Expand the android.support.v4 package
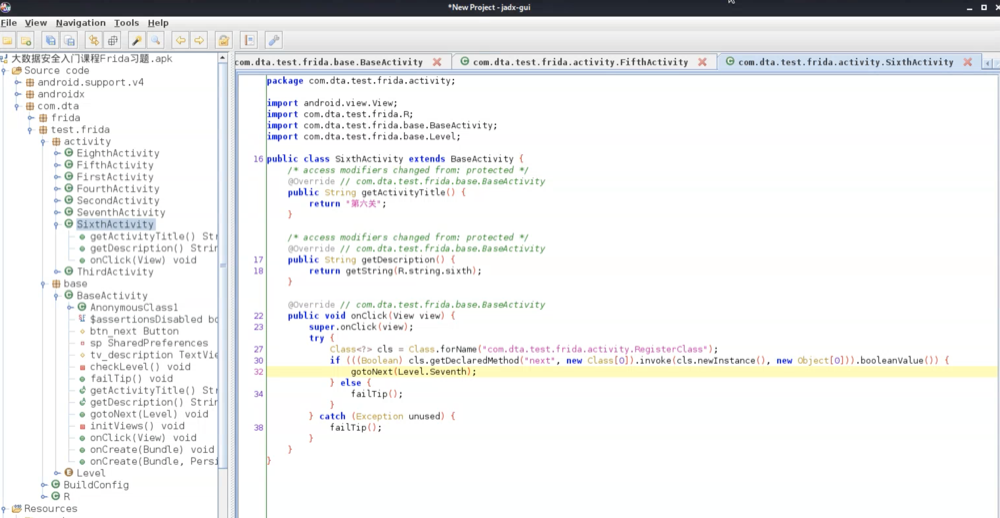Screen dimensions: 1000x518 pos(17,82)
